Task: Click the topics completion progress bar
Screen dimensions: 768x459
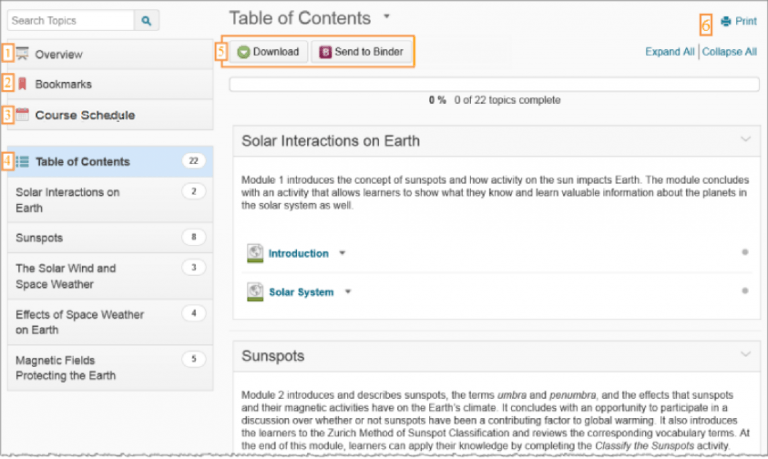Action: pos(493,84)
